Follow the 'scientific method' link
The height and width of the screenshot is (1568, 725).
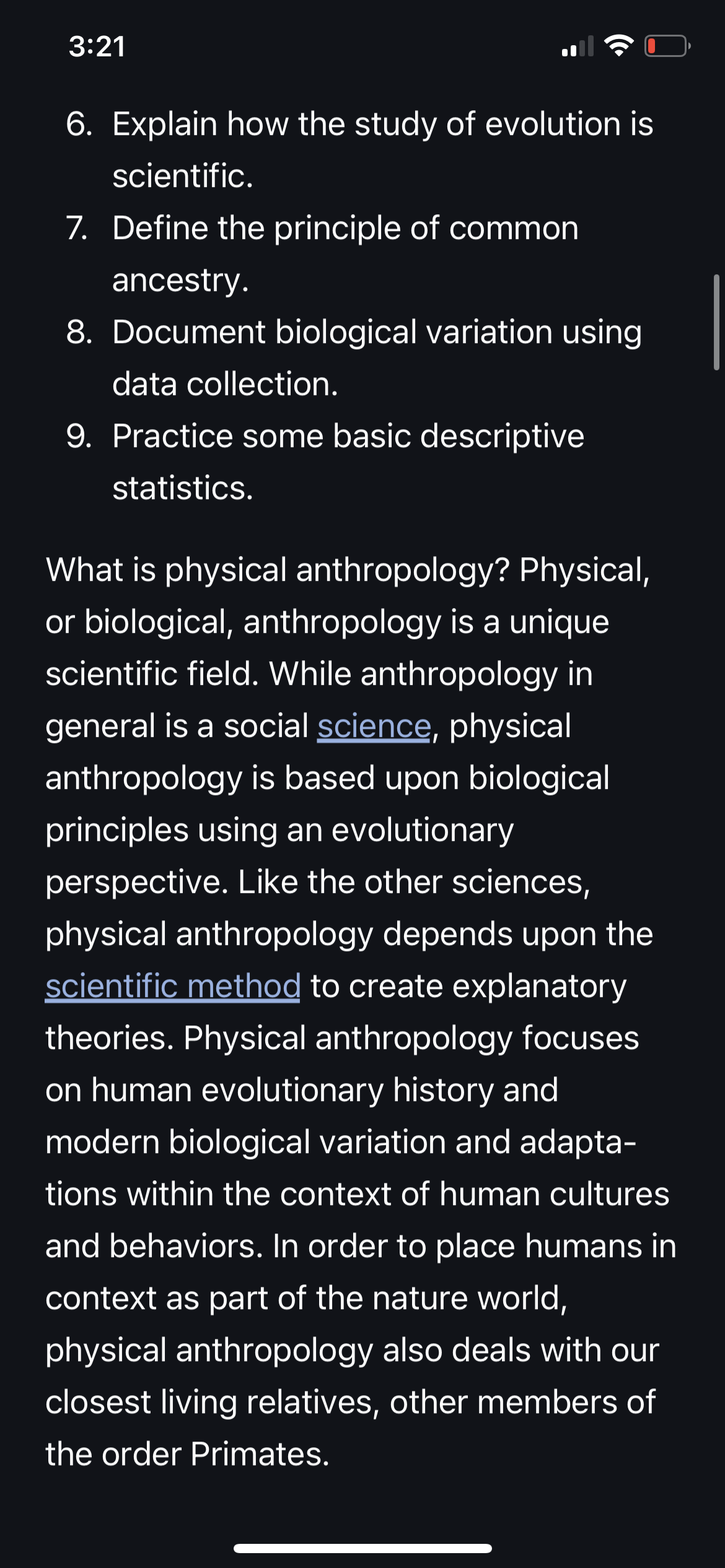coord(173,987)
